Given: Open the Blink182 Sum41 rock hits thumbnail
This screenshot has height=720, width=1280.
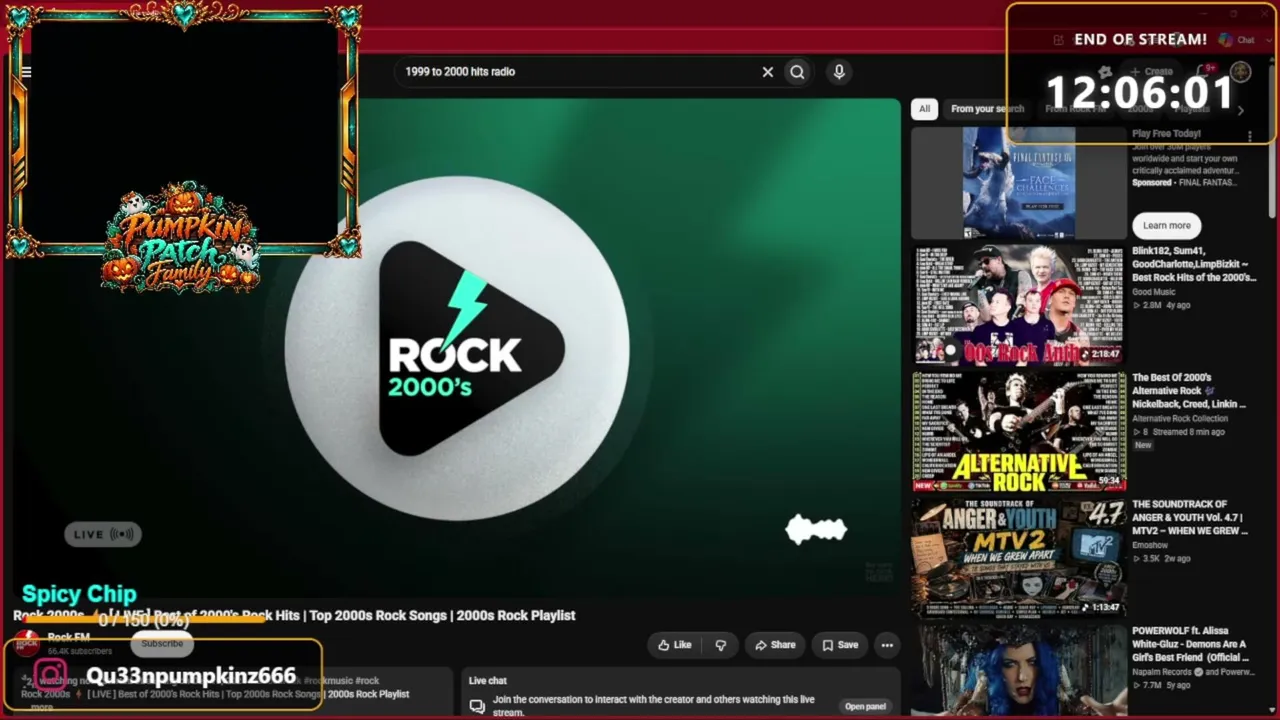Looking at the screenshot, I should click(x=1019, y=305).
